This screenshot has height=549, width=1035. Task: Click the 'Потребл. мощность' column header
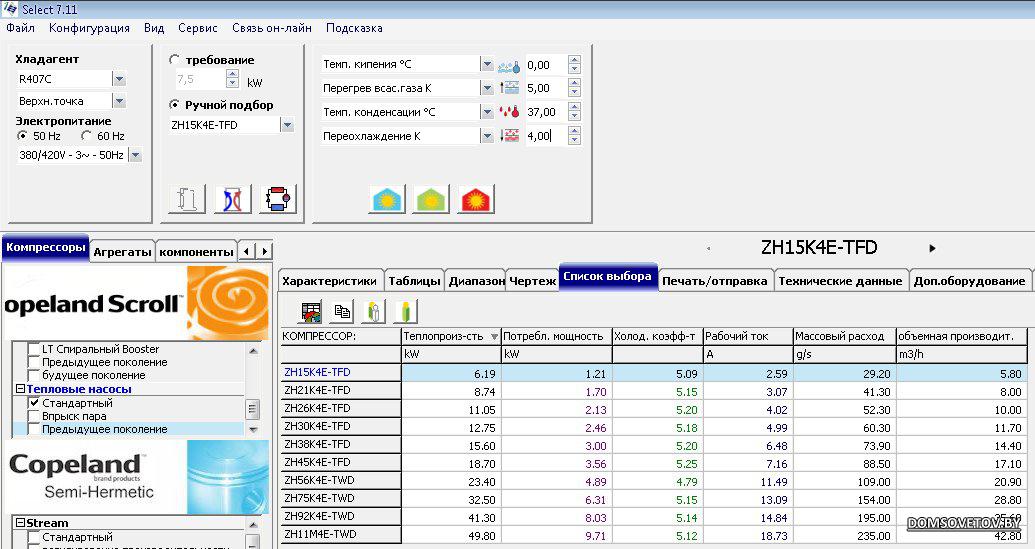(x=556, y=336)
